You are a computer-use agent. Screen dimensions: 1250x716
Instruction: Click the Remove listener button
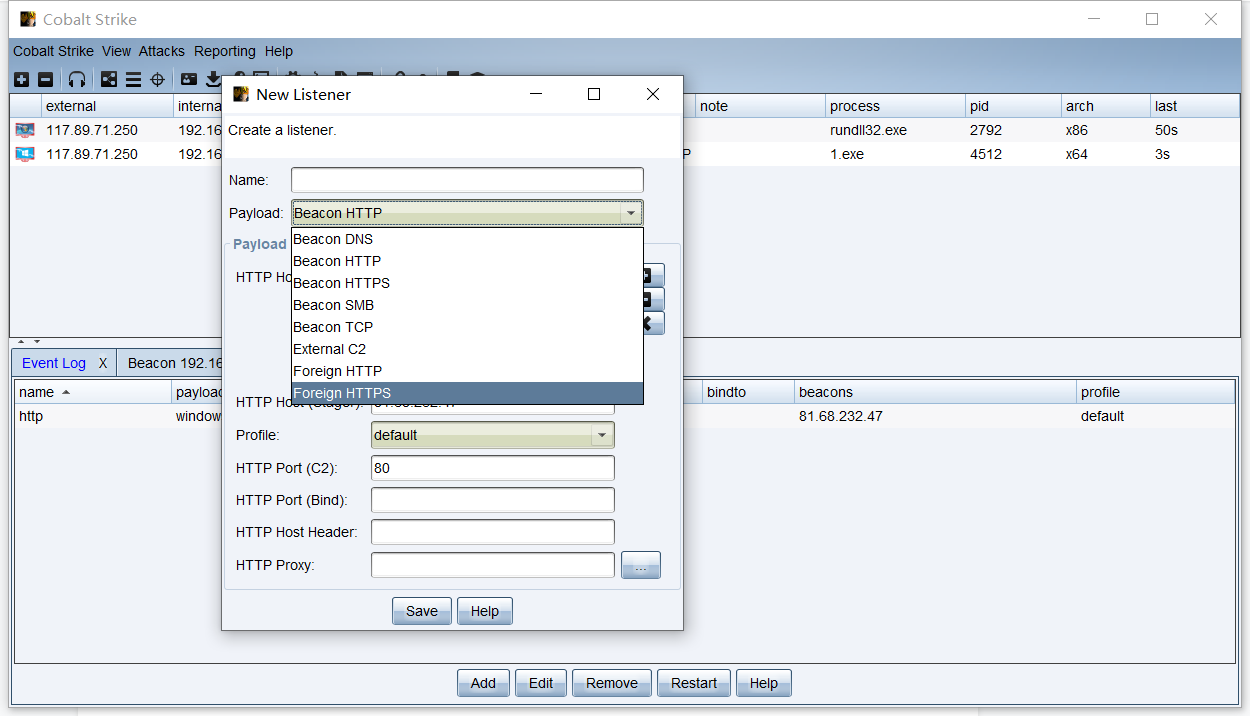(x=612, y=683)
